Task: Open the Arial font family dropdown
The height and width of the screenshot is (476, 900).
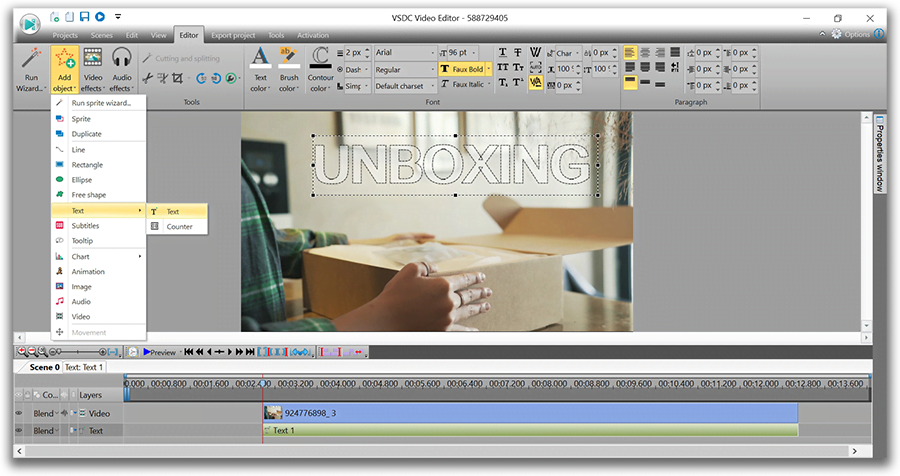Action: point(405,52)
